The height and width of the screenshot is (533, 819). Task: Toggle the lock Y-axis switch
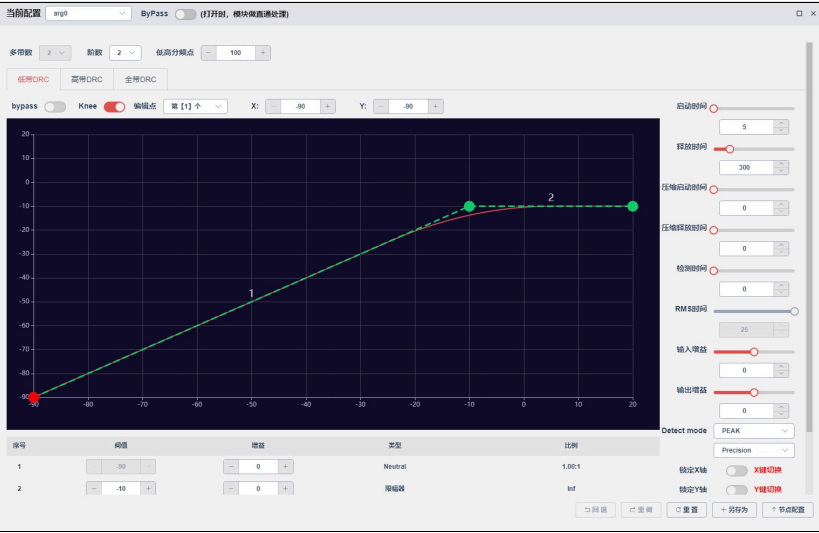[x=736, y=490]
